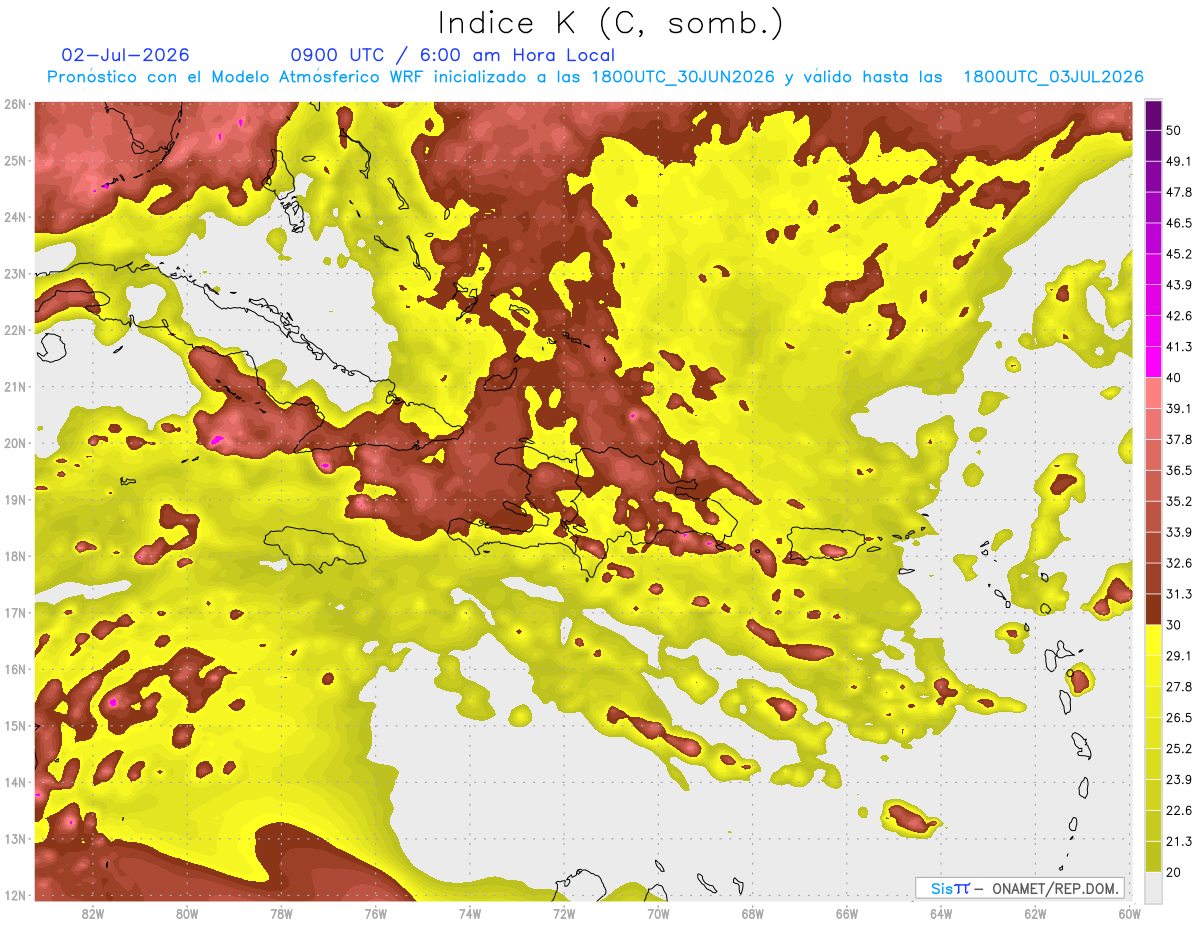
Task: Click the "26N" latitude axis label
Action: coord(15,104)
